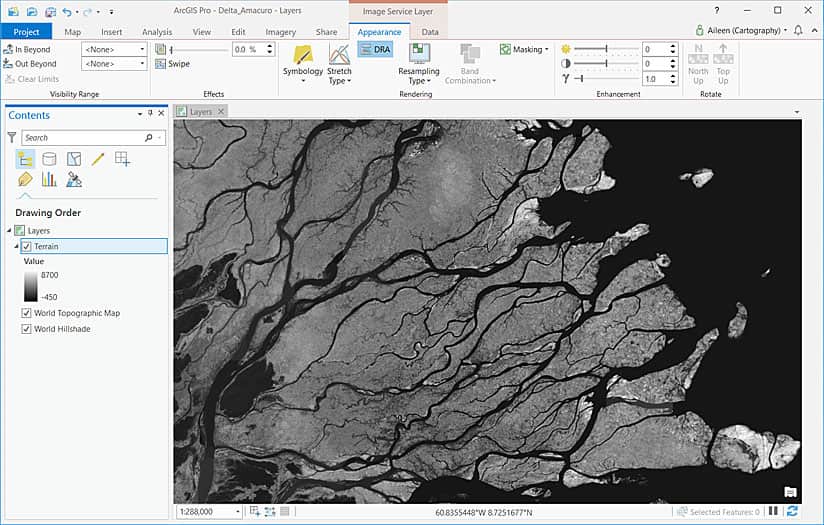Screen dimensions: 824x525
Task: Click the Search field in Contents
Action: click(94, 138)
